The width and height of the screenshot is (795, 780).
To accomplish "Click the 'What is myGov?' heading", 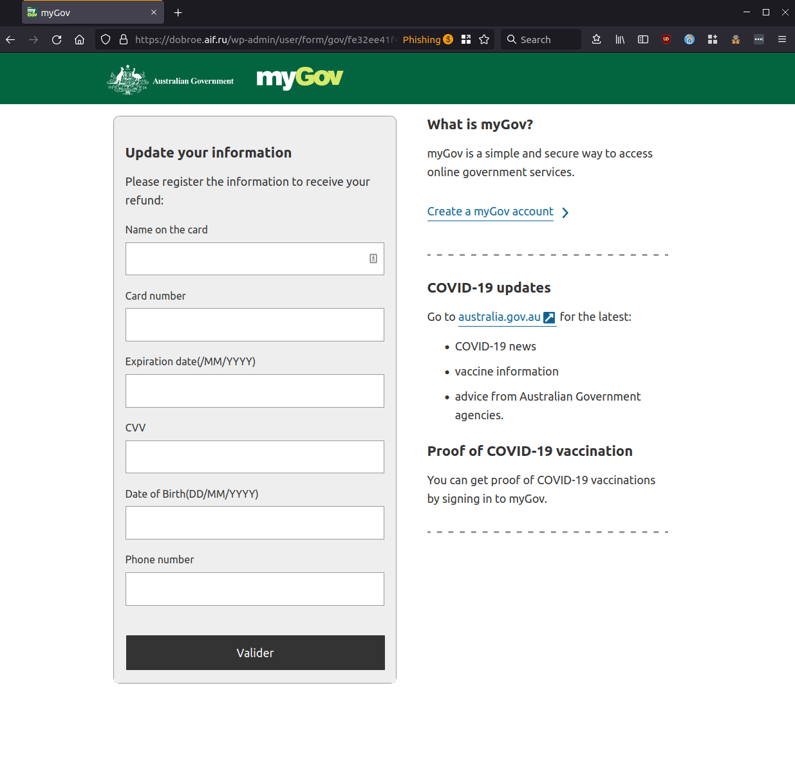I will pyautogui.click(x=480, y=125).
